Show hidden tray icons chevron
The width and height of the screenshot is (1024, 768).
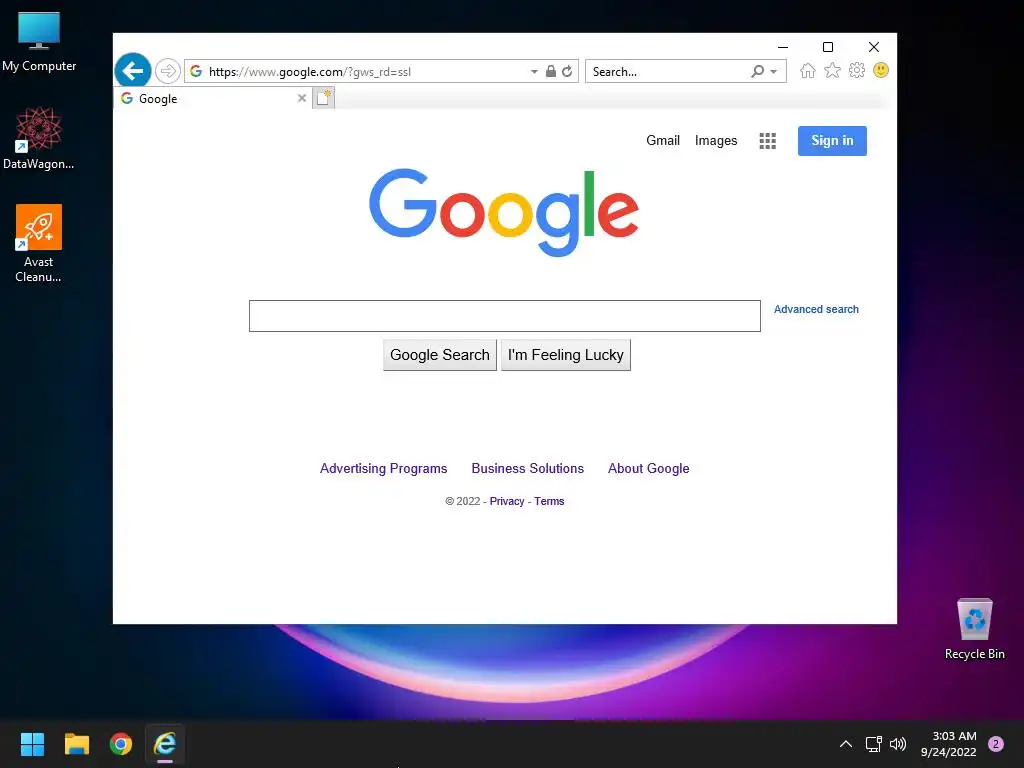point(846,744)
